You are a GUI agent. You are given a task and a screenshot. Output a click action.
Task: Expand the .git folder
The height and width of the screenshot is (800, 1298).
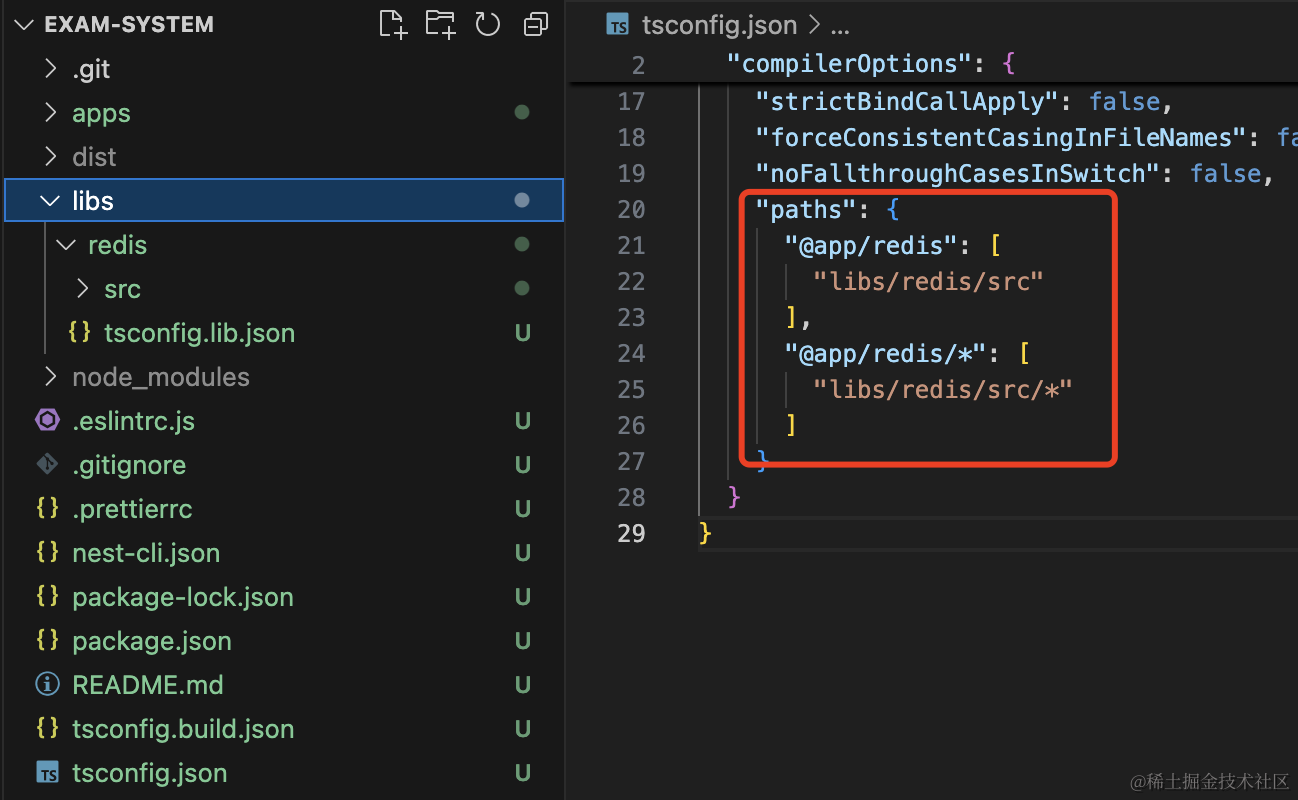pos(91,69)
